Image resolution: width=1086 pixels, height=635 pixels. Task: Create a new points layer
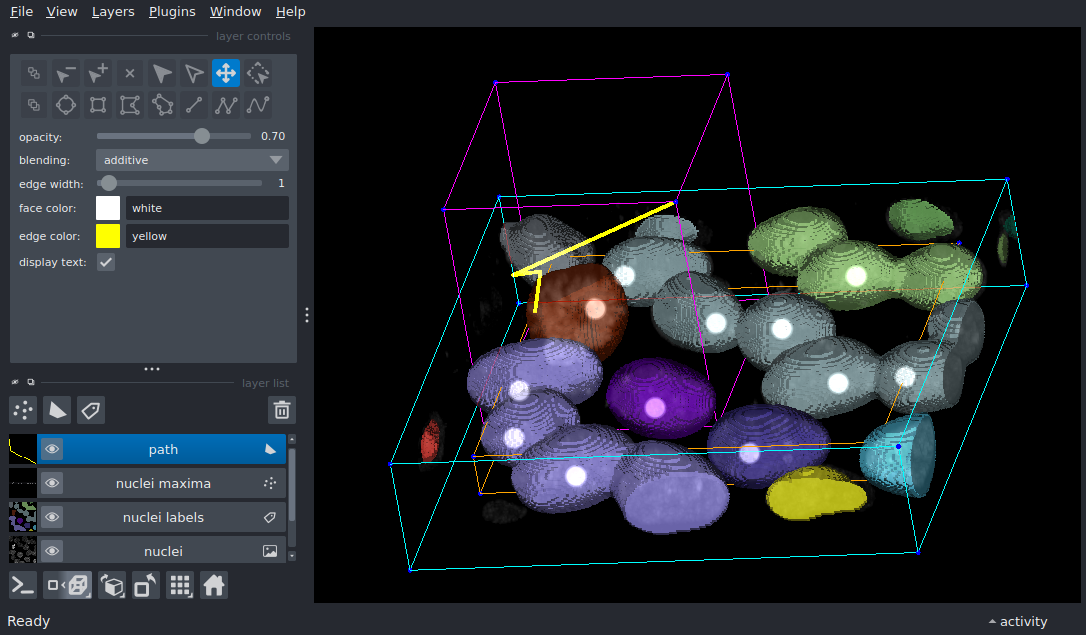pos(23,410)
